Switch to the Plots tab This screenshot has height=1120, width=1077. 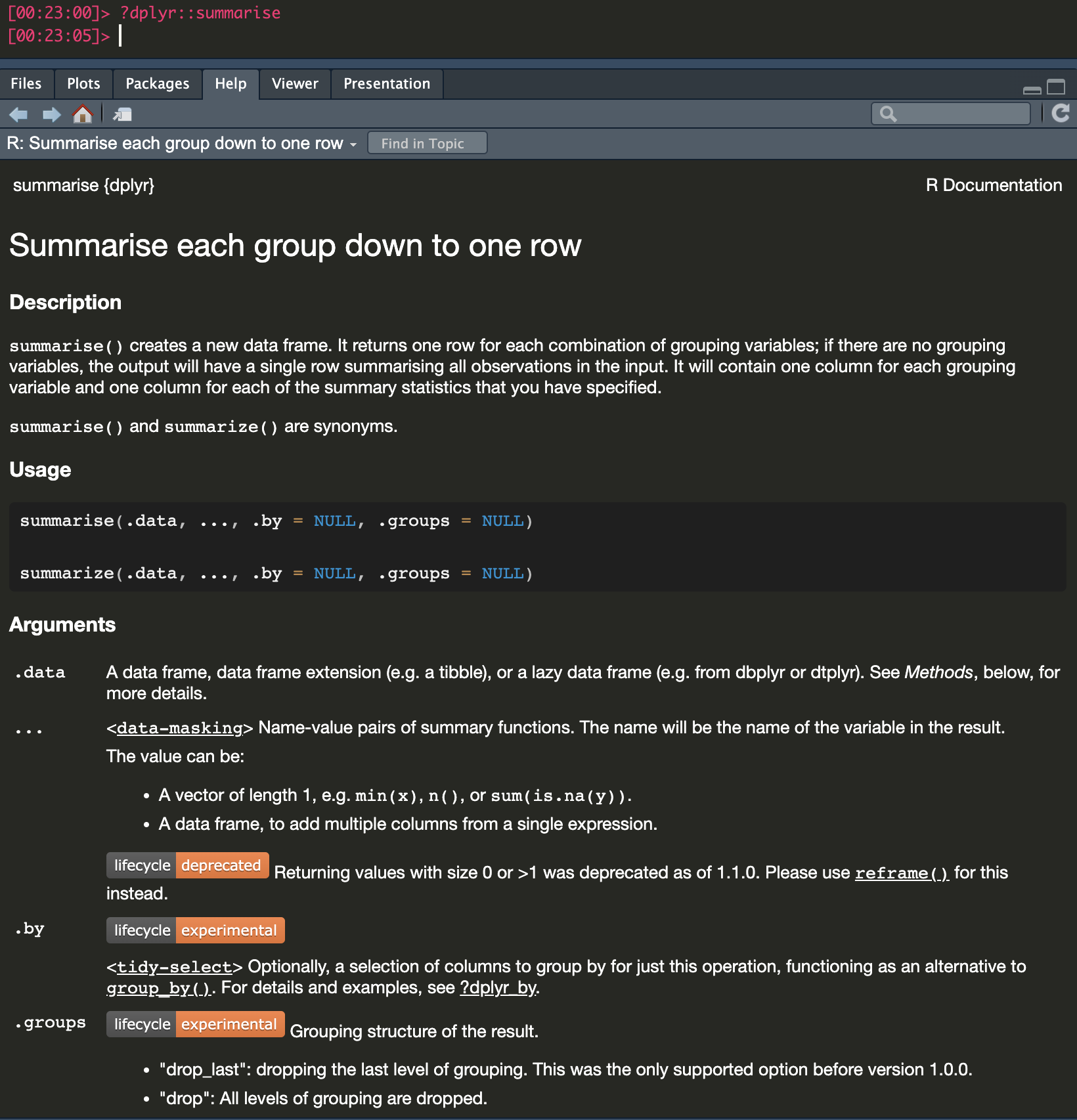pos(83,84)
